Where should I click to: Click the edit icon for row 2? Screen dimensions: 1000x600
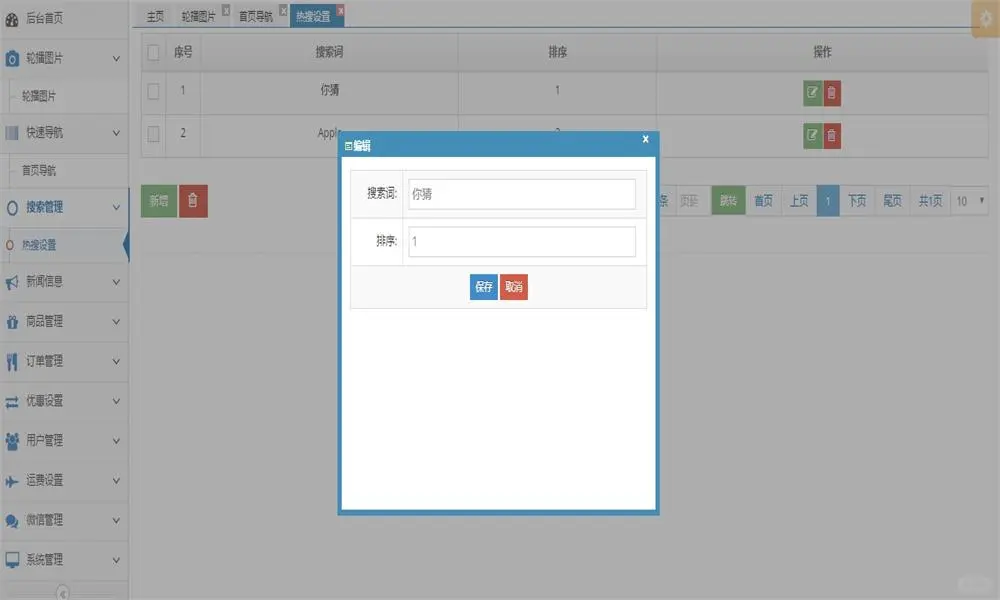812,135
